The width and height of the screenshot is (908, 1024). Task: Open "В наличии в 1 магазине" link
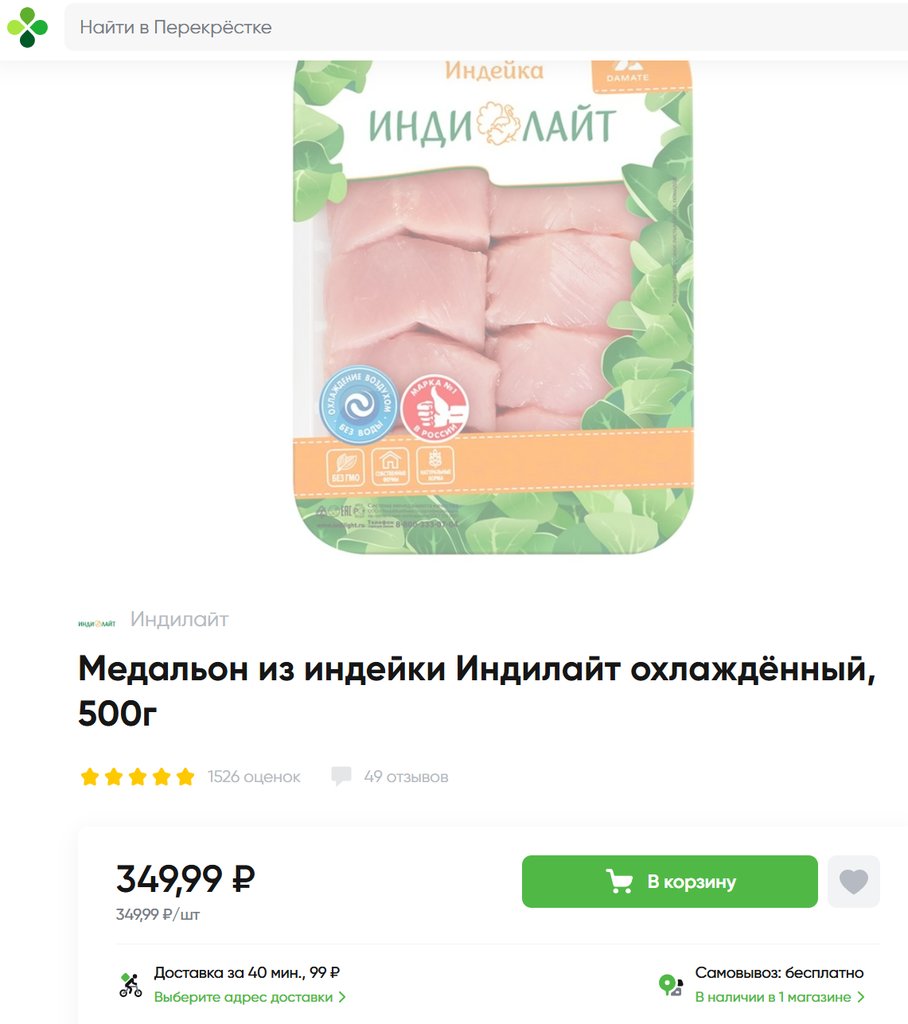(773, 997)
